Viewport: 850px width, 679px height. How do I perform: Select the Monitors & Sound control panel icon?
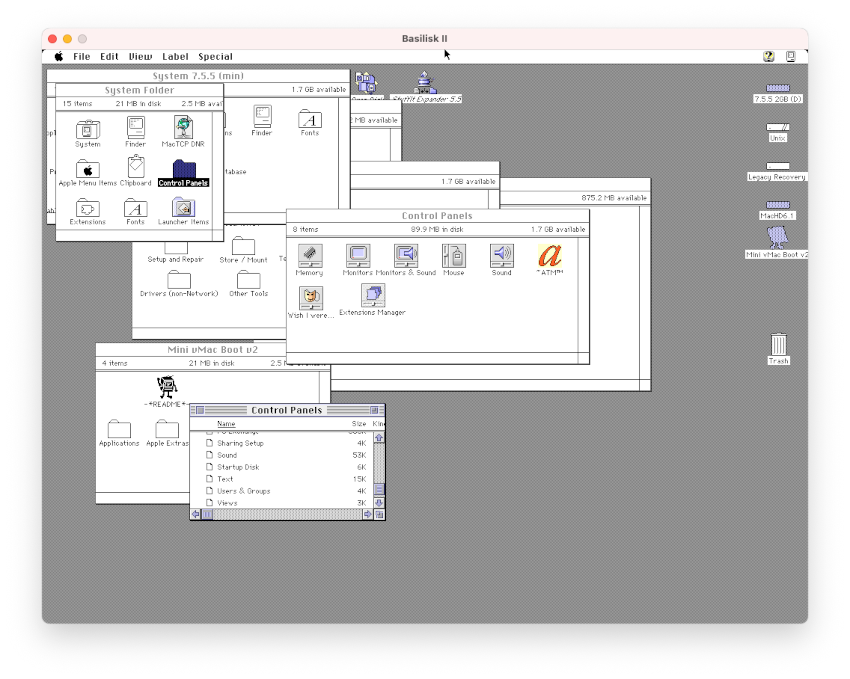(x=405, y=256)
